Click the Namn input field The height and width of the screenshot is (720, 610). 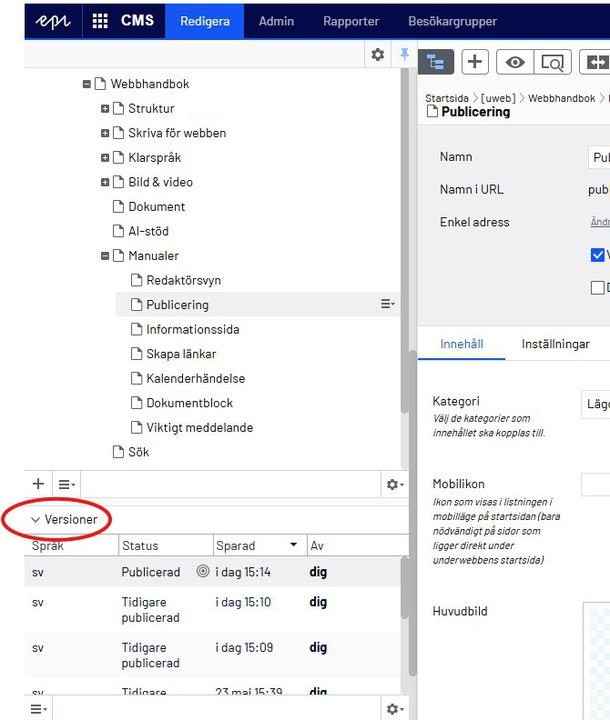point(599,157)
